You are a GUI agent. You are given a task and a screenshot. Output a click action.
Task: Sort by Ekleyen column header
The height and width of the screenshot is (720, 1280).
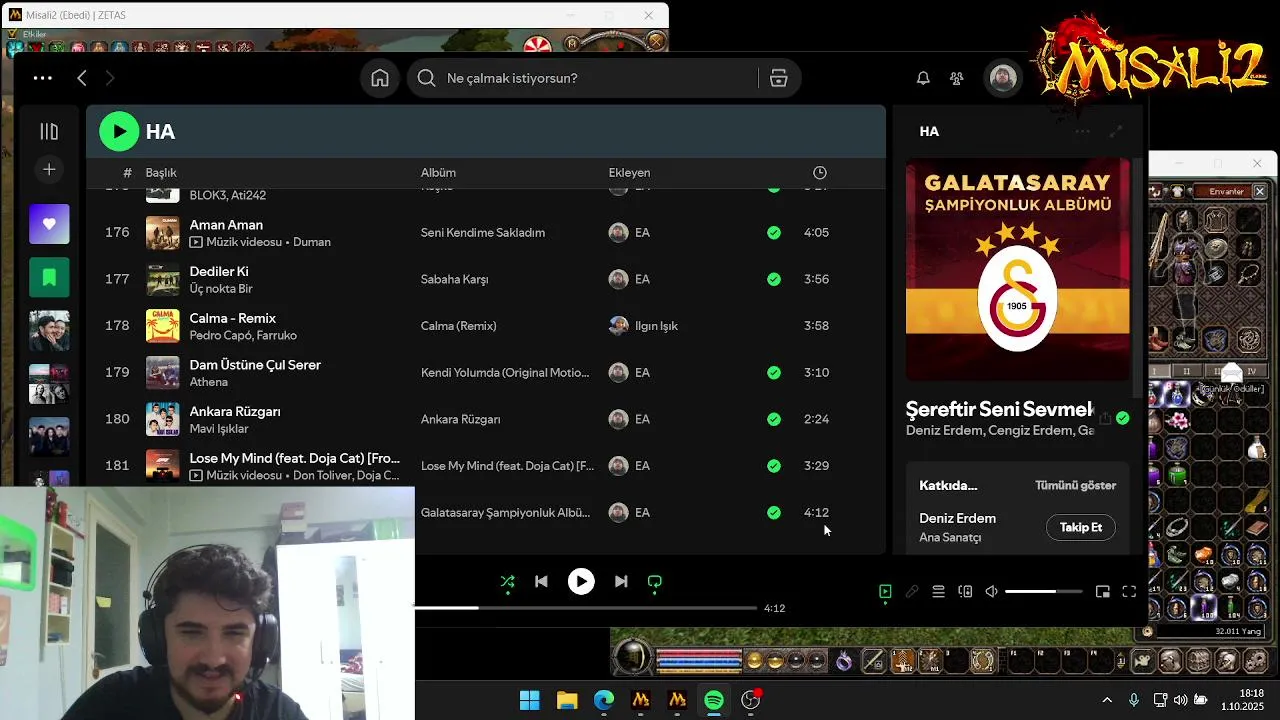pos(629,172)
